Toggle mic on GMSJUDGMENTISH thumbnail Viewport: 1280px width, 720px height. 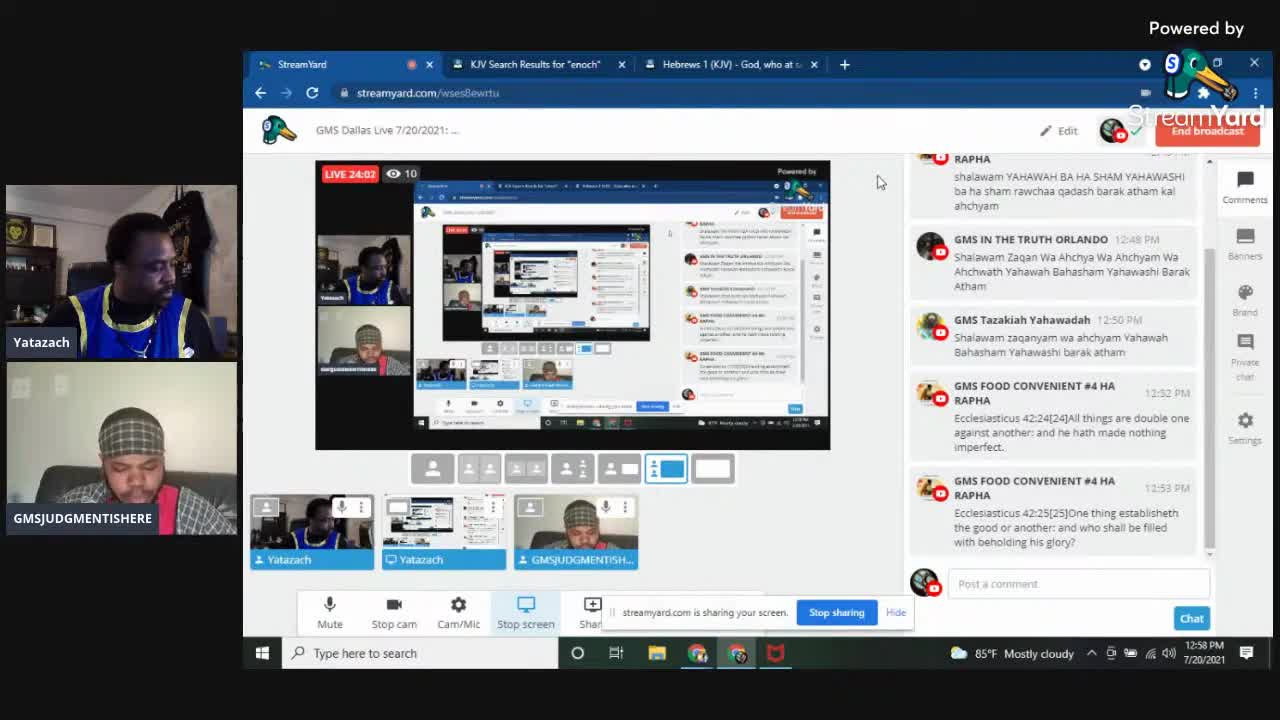point(606,508)
